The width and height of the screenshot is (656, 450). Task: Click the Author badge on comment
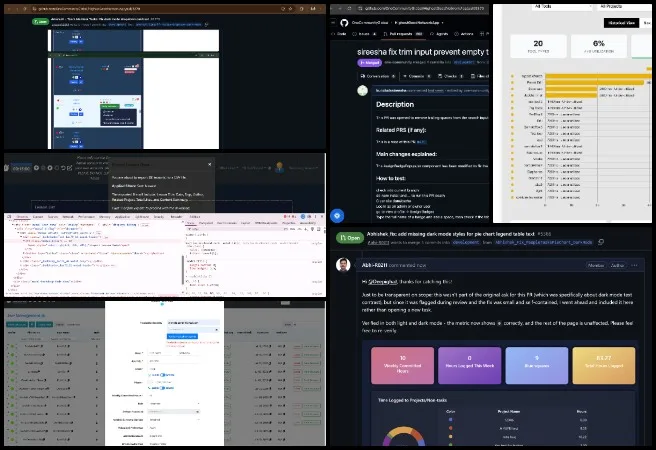617,265
